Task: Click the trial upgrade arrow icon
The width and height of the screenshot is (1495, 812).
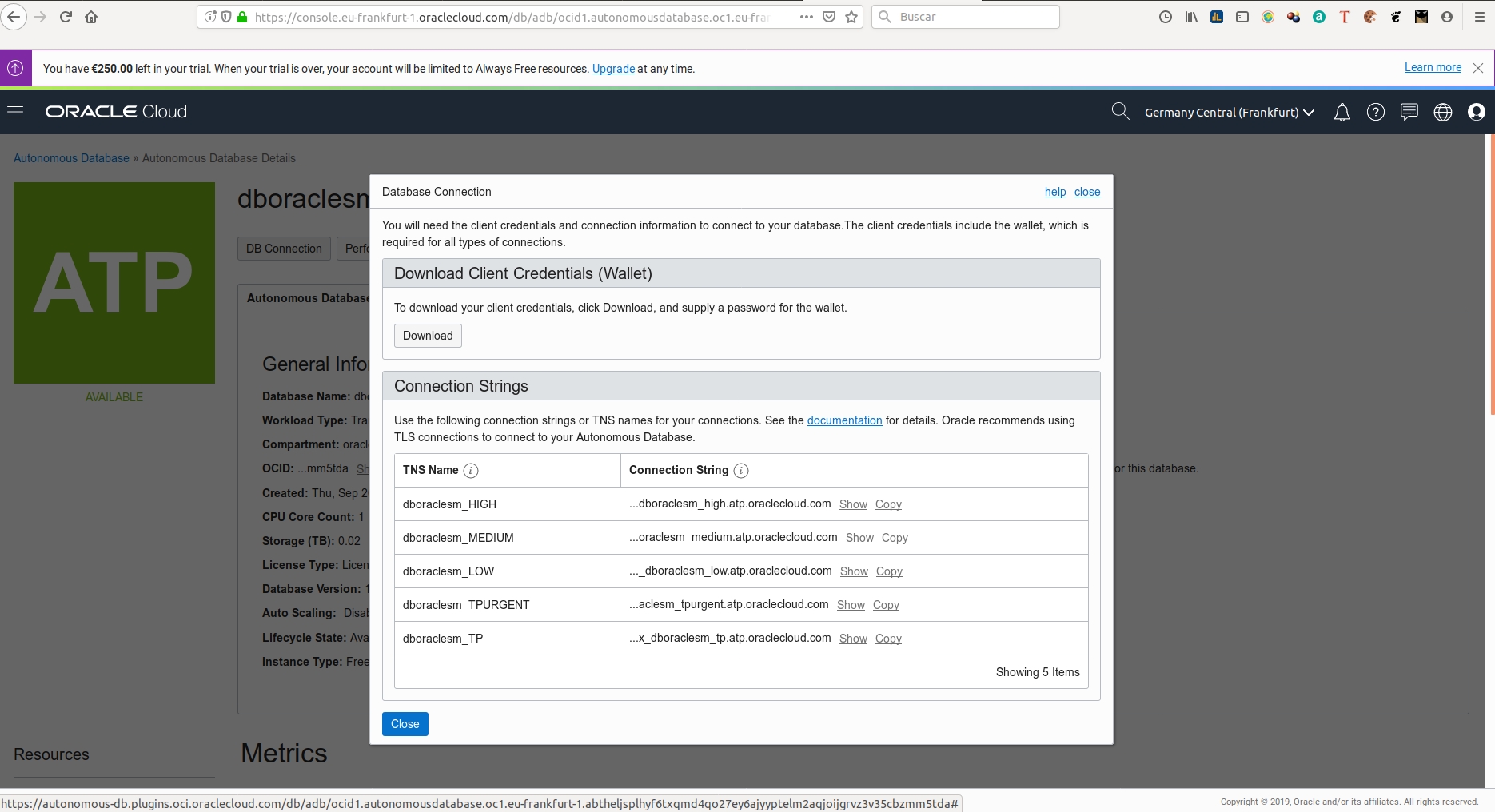Action: pyautogui.click(x=15, y=68)
